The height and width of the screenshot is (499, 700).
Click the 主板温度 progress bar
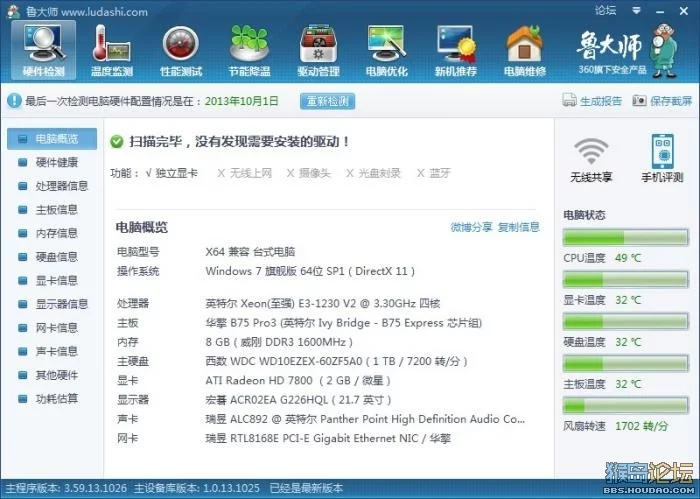click(625, 364)
